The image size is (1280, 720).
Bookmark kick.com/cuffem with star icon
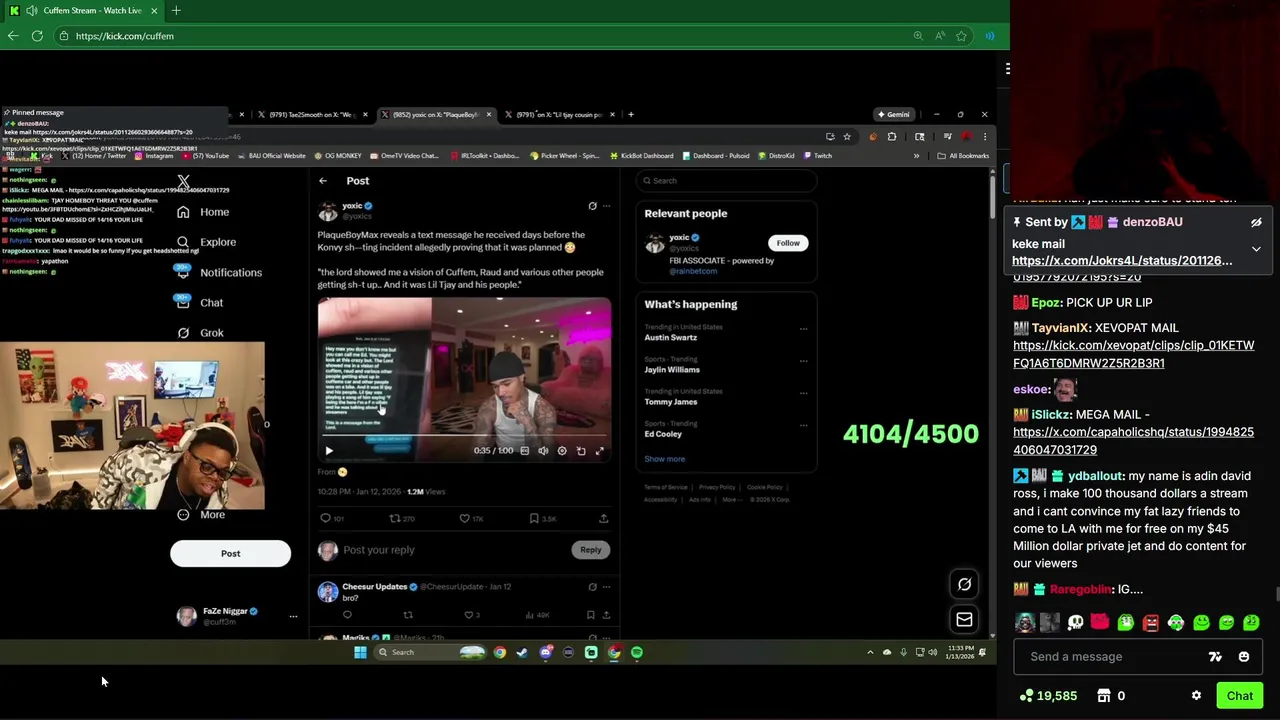(x=961, y=36)
